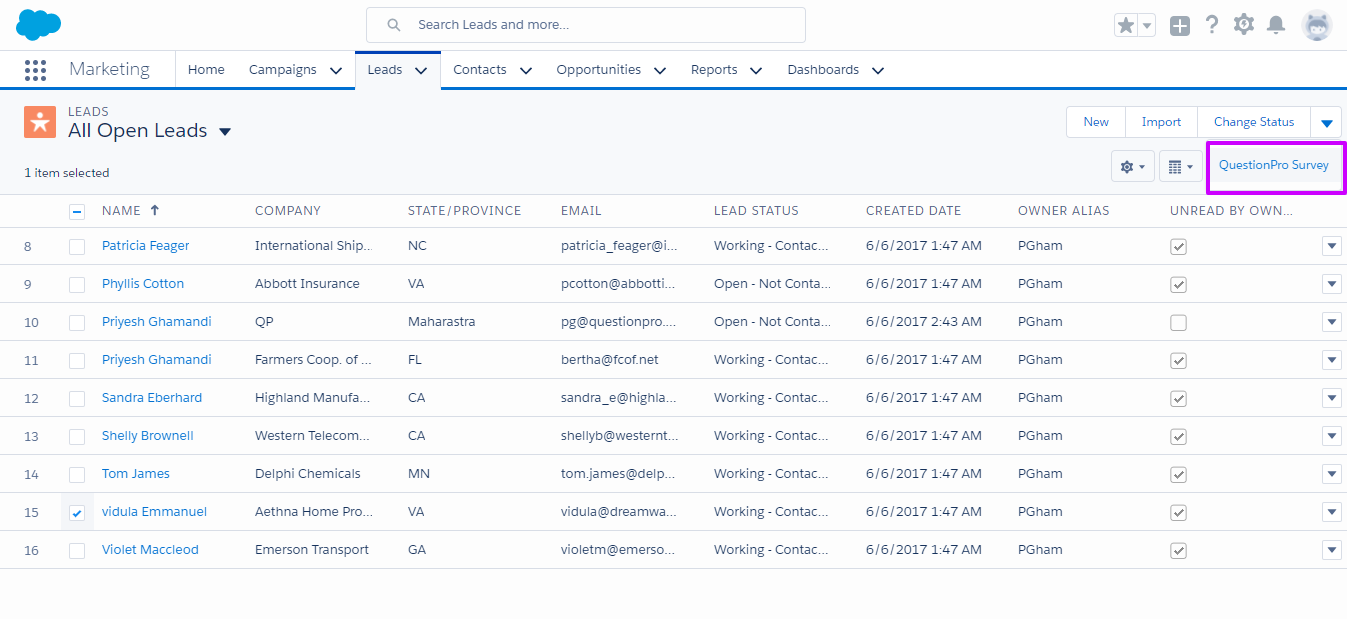This screenshot has height=619, width=1347.
Task: Select the Patricia Feager row checkbox
Action: (77, 246)
